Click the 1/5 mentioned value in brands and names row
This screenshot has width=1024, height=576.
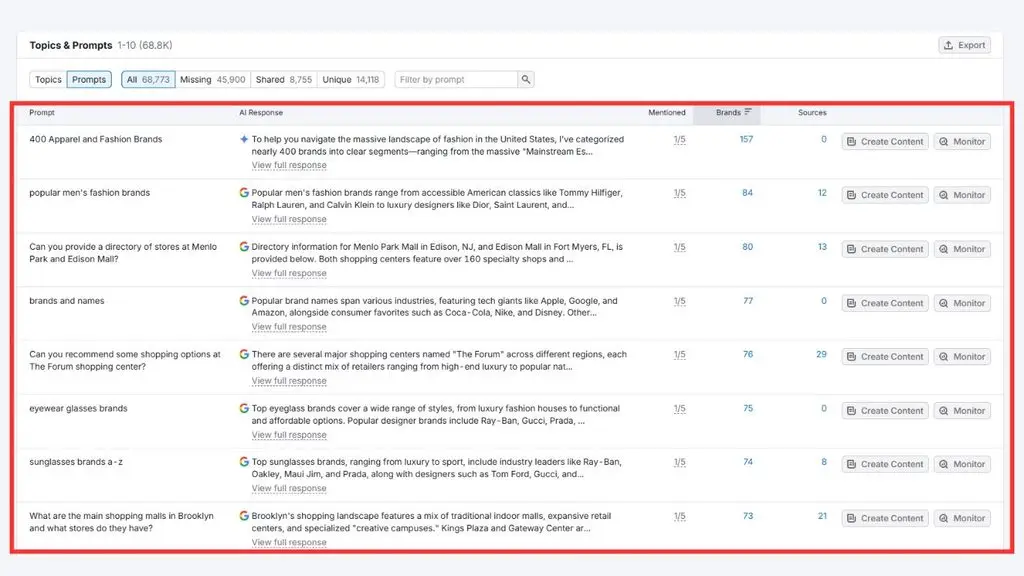680,301
